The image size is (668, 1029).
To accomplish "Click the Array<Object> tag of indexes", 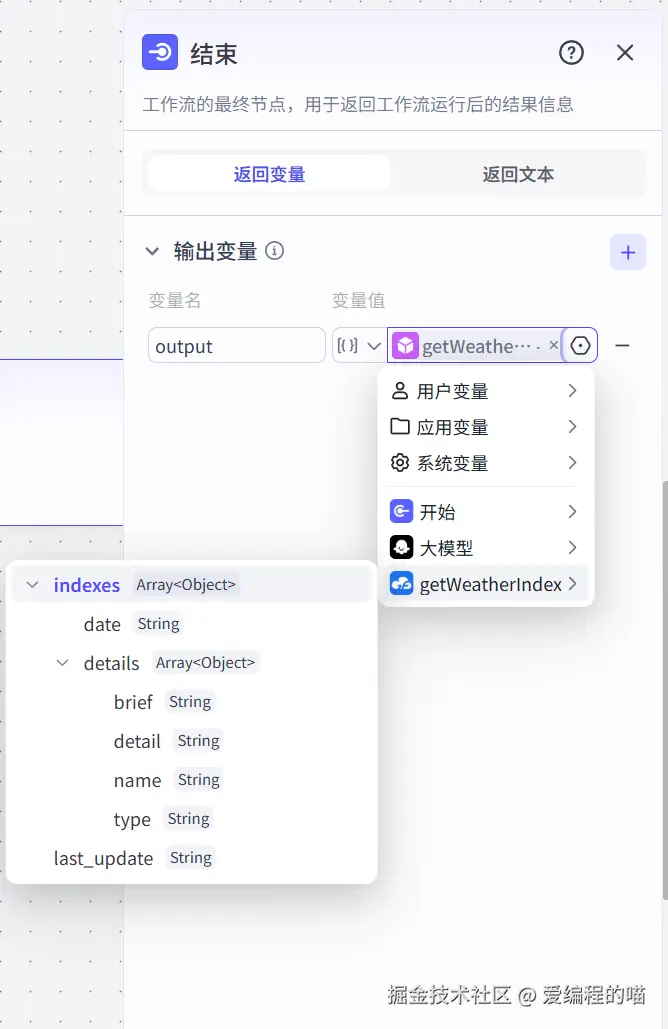I will pos(186,584).
